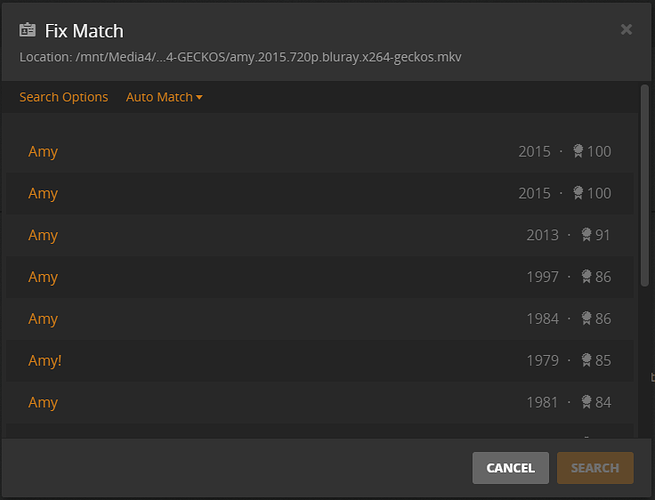Select the Amy! 1979 match title
This screenshot has height=500, width=655.
tap(45, 360)
